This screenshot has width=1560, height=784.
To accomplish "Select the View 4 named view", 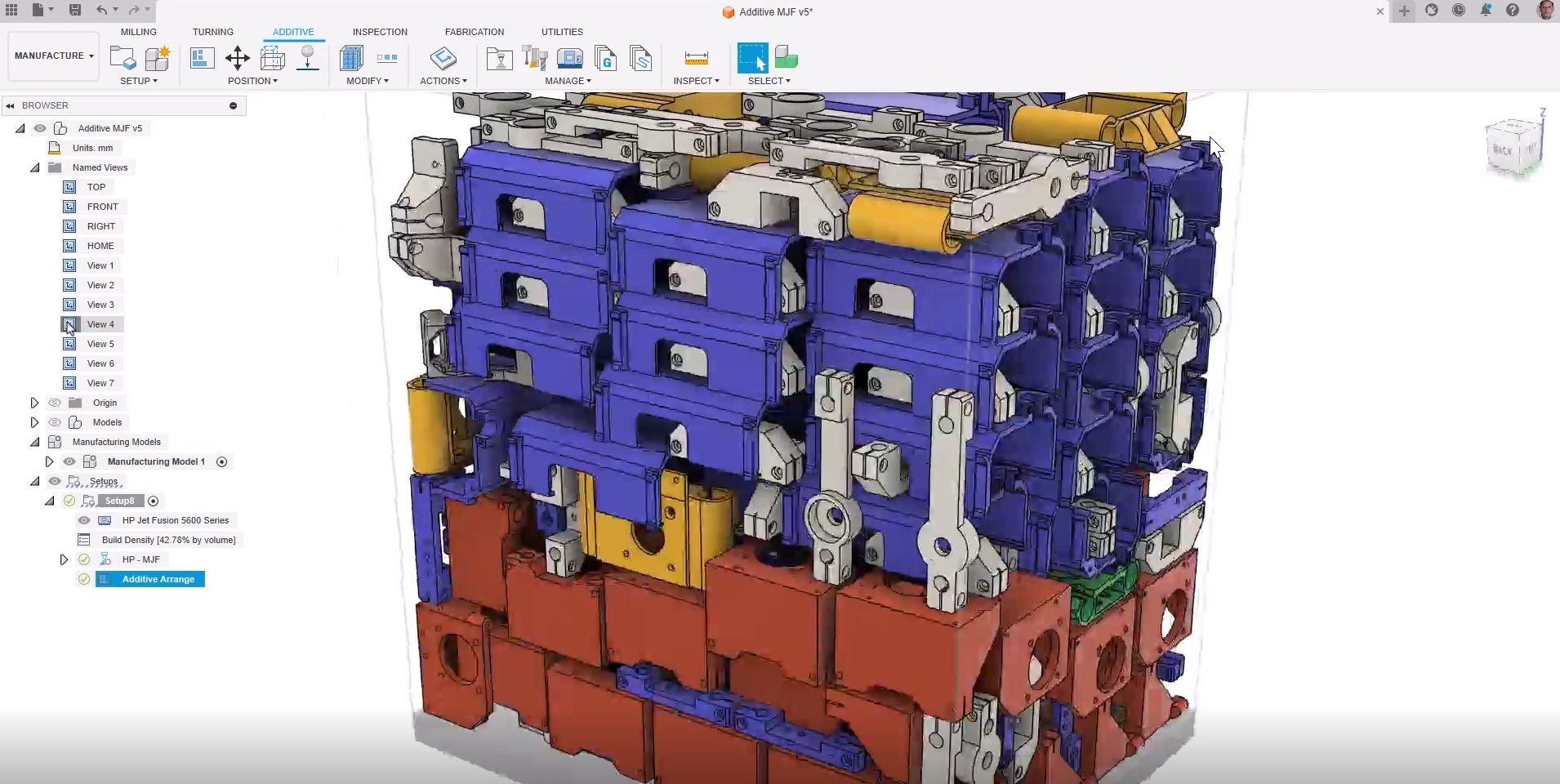I will tap(100, 324).
